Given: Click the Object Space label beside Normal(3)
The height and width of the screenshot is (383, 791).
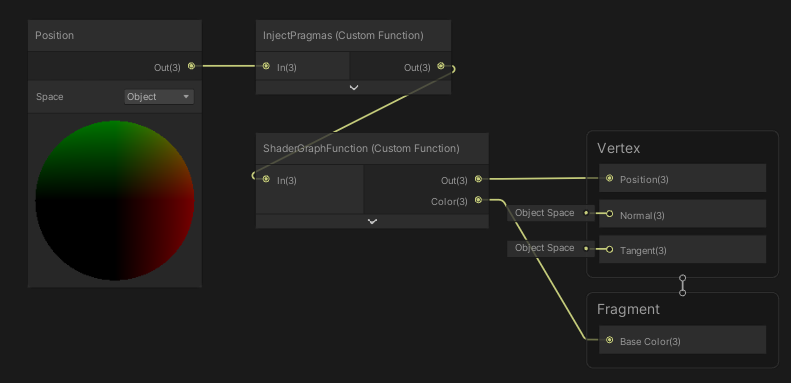Looking at the screenshot, I should tap(544, 213).
